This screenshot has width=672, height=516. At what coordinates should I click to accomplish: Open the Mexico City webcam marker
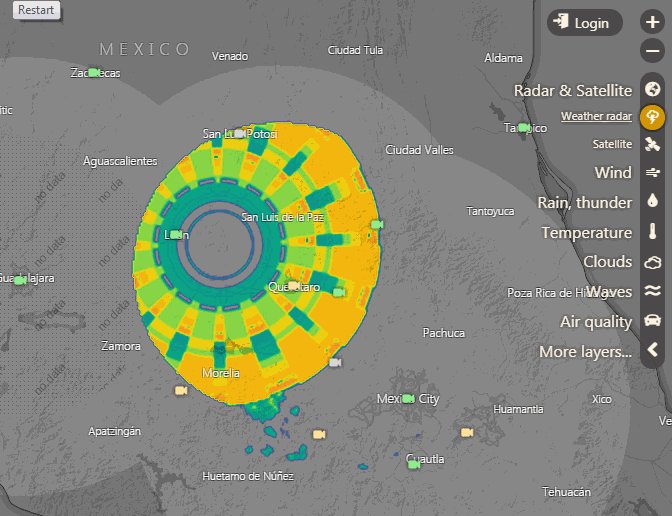coord(408,399)
